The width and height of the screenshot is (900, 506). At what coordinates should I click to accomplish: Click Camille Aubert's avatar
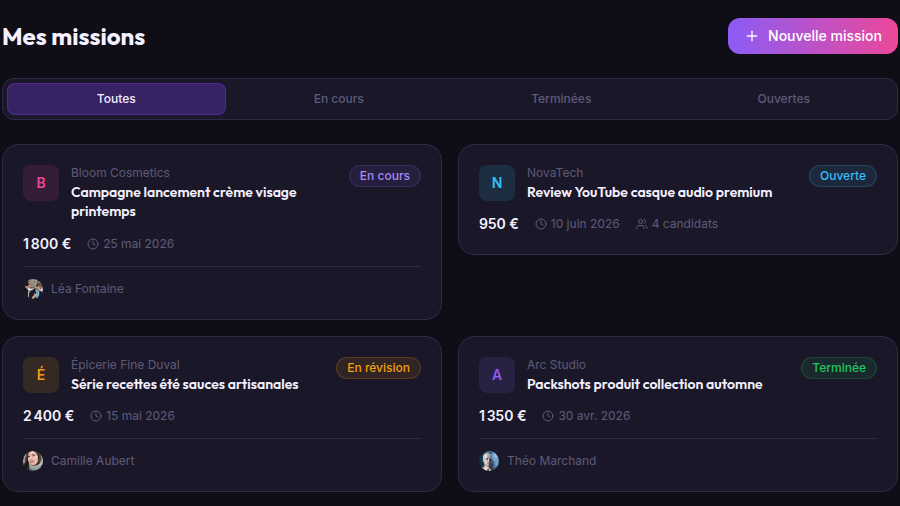coord(33,461)
